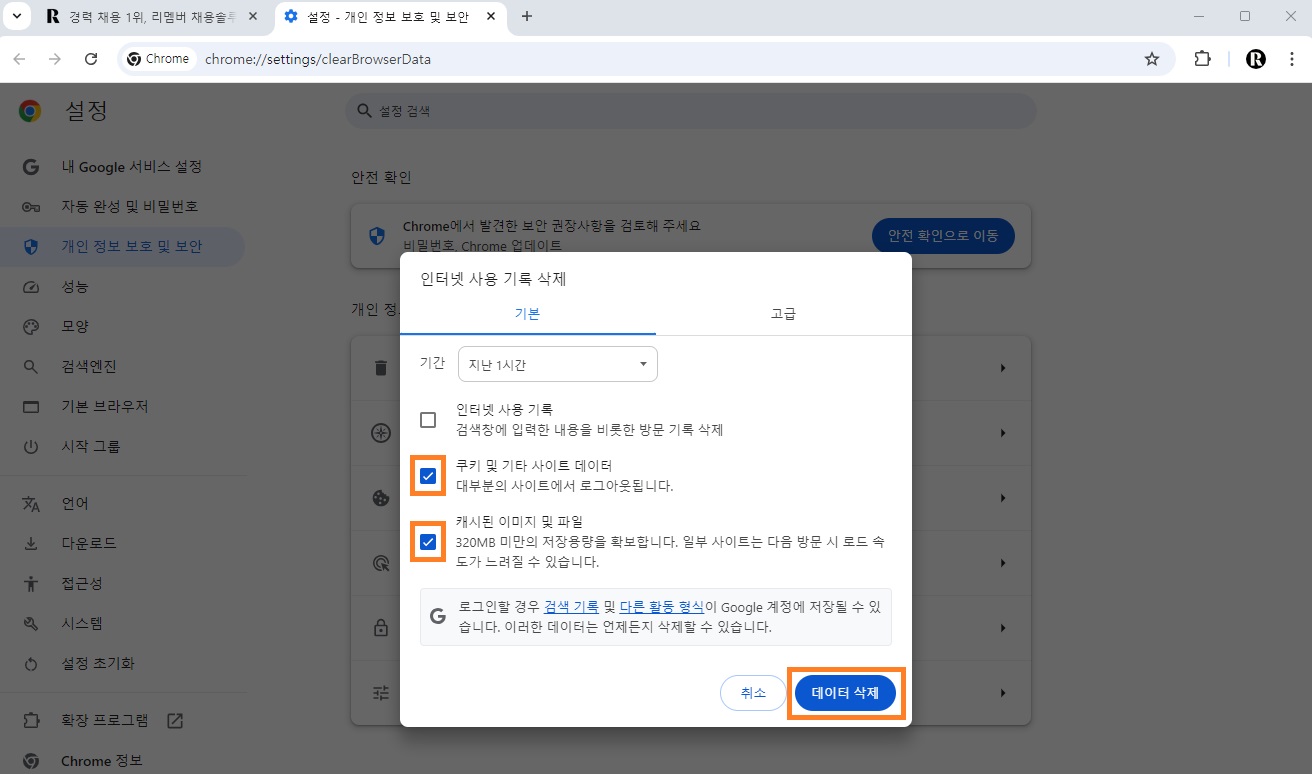Select 개인 정보 보호 및 보안 in the sidebar
The height and width of the screenshot is (774, 1312).
[123, 247]
